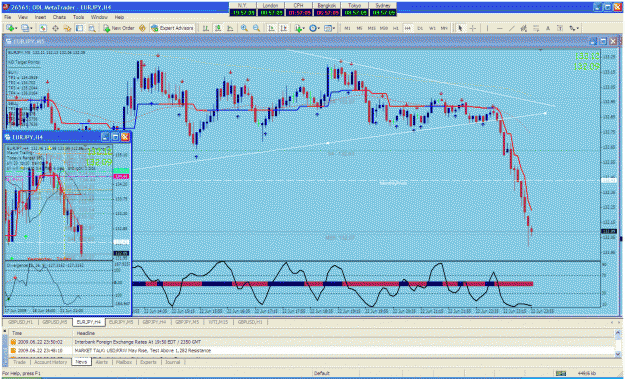Screen dimensions: 625x379
Task: Select the Fibonacci Retracement tool
Action: (536, 28)
